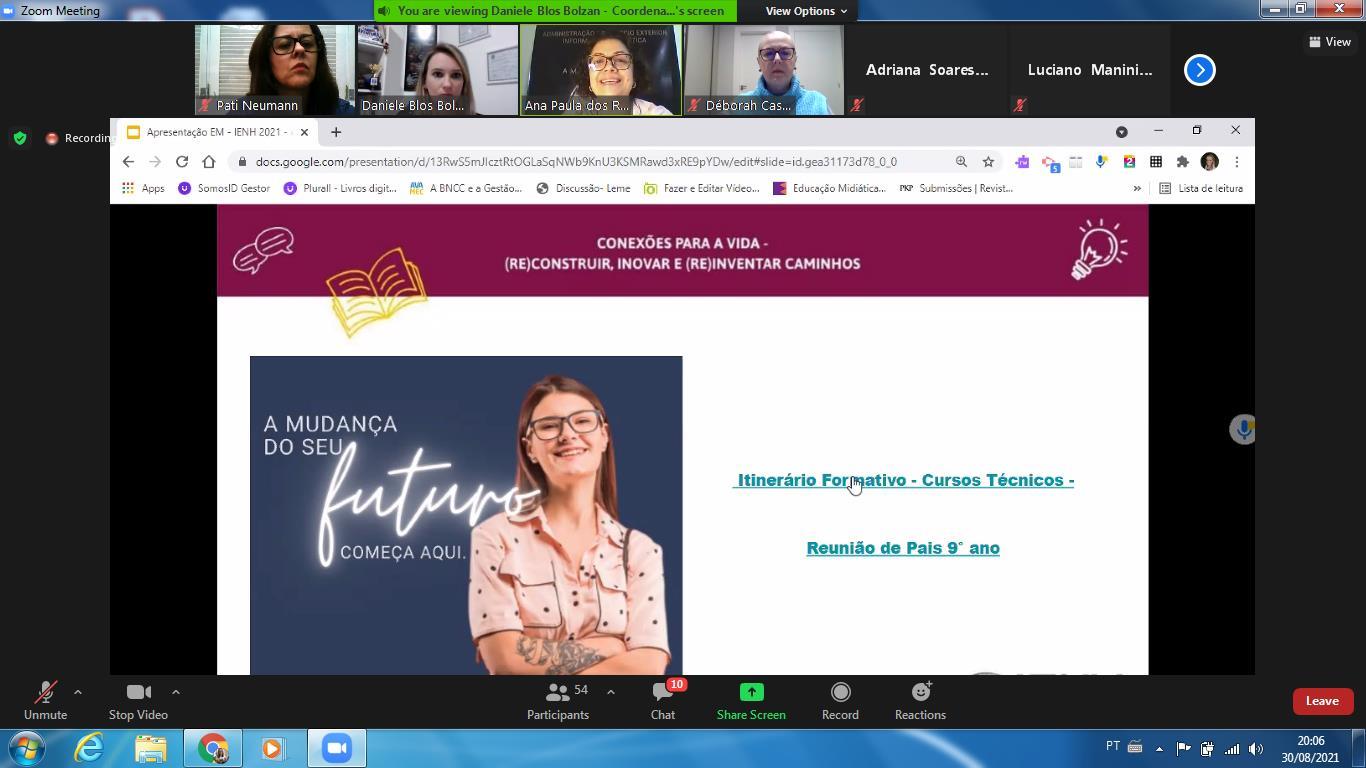The height and width of the screenshot is (768, 1366).
Task: Expand audio options arrow next to Unmute
Action: tap(78, 692)
